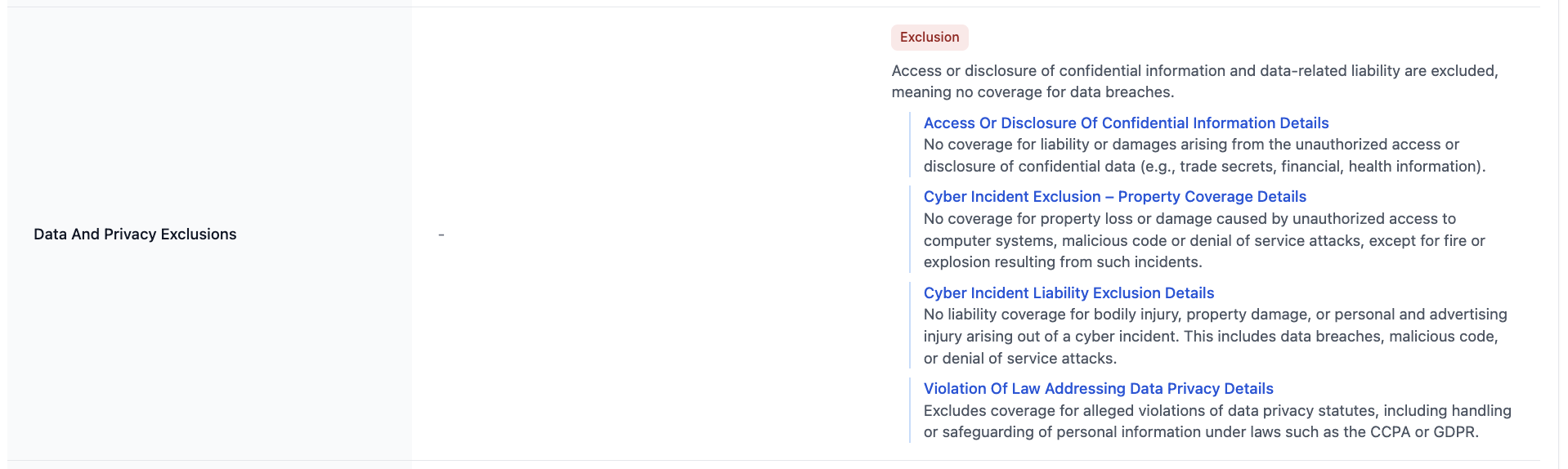Open Cyber Incident Exclusion – Property Coverage Details
The image size is (1568, 469).
click(1114, 197)
